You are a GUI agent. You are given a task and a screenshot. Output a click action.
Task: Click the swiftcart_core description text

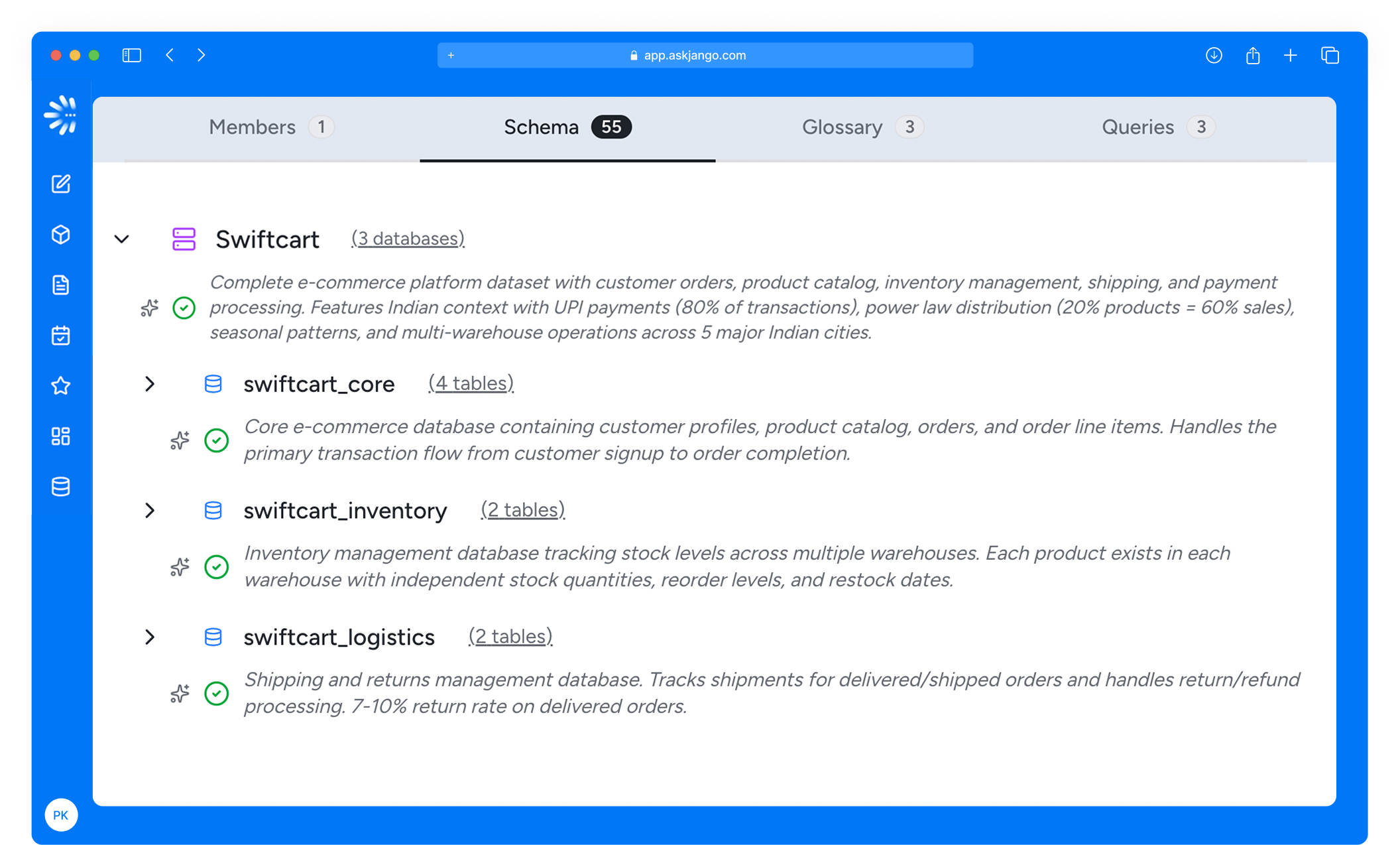coord(760,440)
